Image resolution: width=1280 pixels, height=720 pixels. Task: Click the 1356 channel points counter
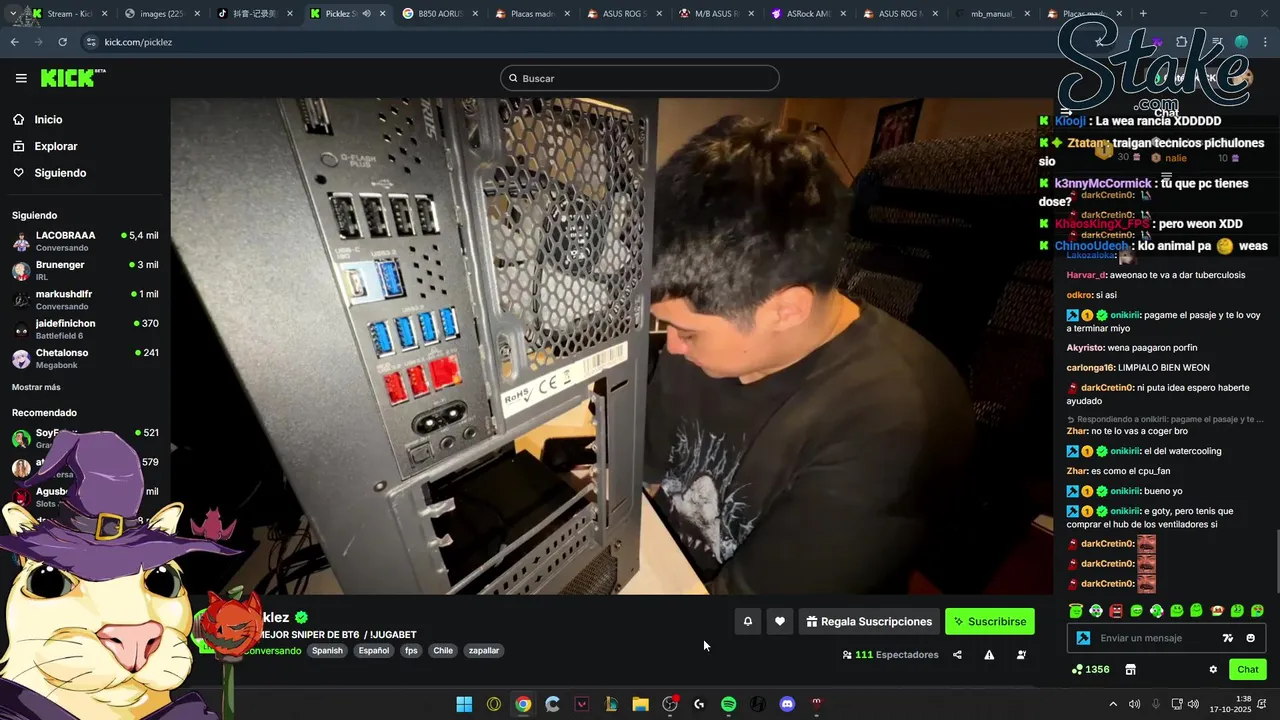(x=1090, y=669)
